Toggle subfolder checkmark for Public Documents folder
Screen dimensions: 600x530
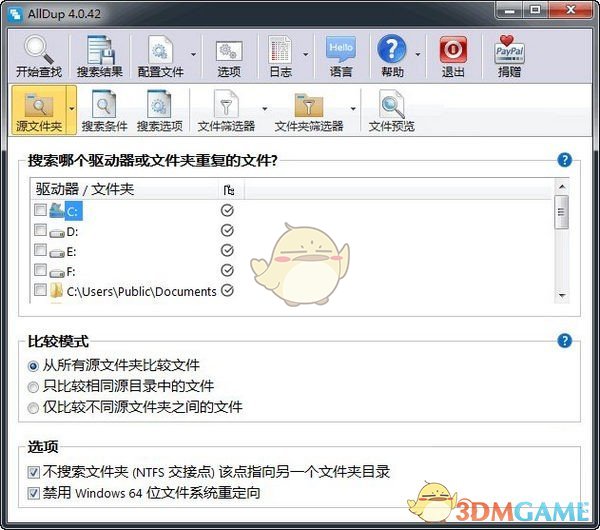pyautogui.click(x=227, y=290)
